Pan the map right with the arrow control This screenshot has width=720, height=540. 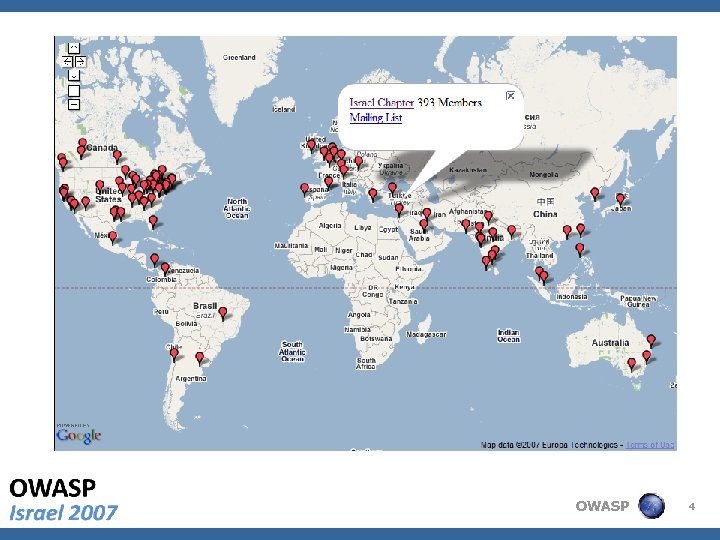pyautogui.click(x=80, y=61)
